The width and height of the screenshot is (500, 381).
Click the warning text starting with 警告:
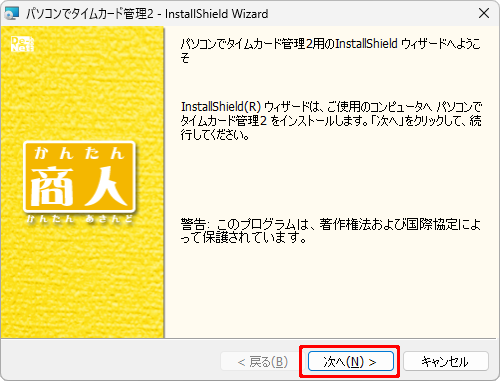coord(330,231)
